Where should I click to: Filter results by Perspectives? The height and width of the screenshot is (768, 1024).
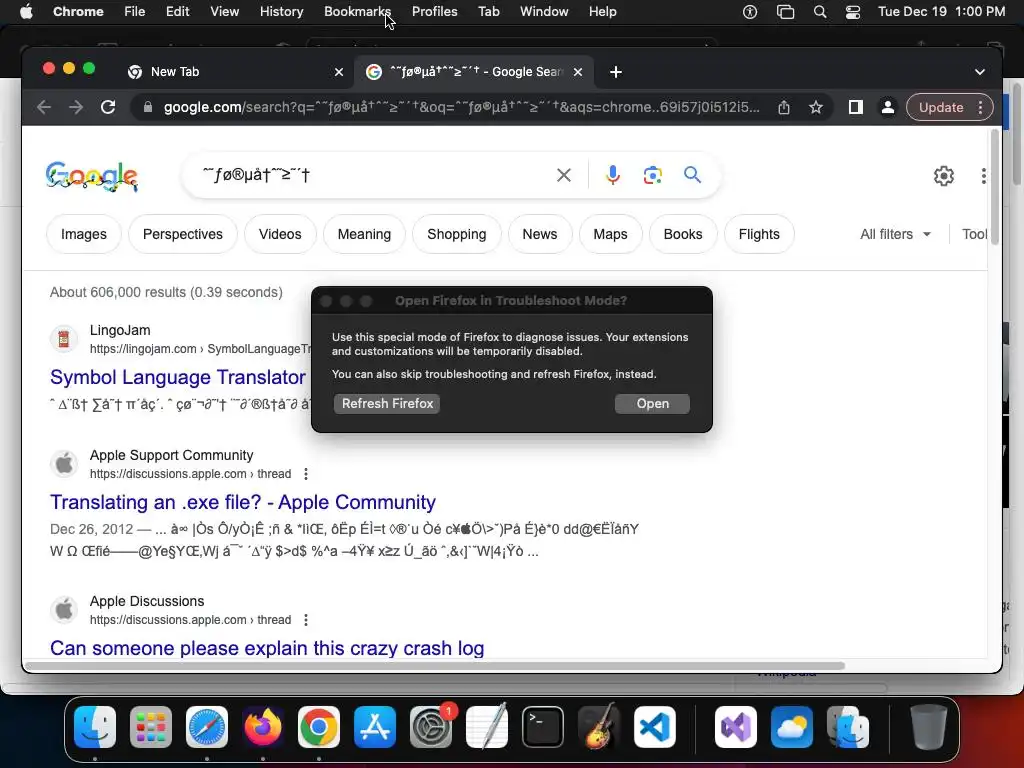[183, 234]
